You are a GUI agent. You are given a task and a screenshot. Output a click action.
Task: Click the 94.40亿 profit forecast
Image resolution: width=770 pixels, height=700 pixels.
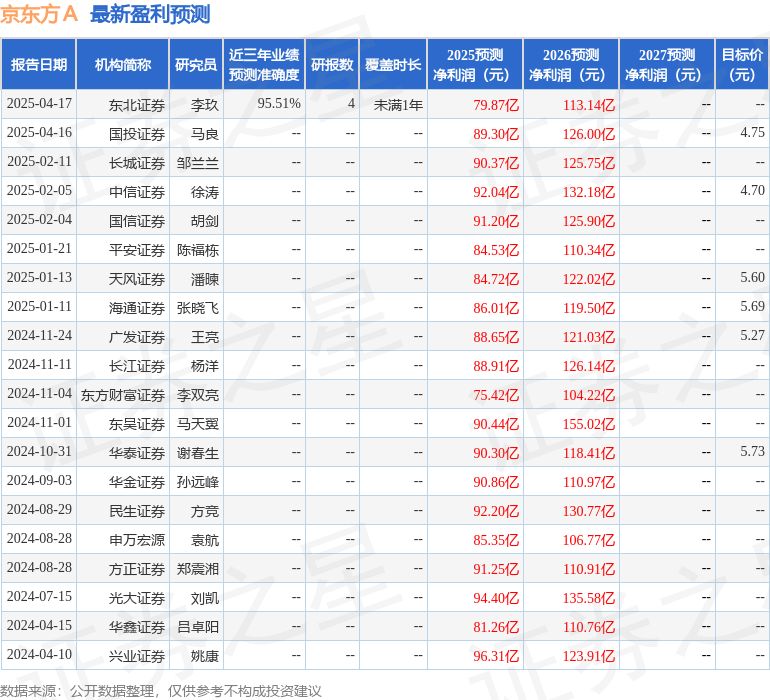[496, 598]
